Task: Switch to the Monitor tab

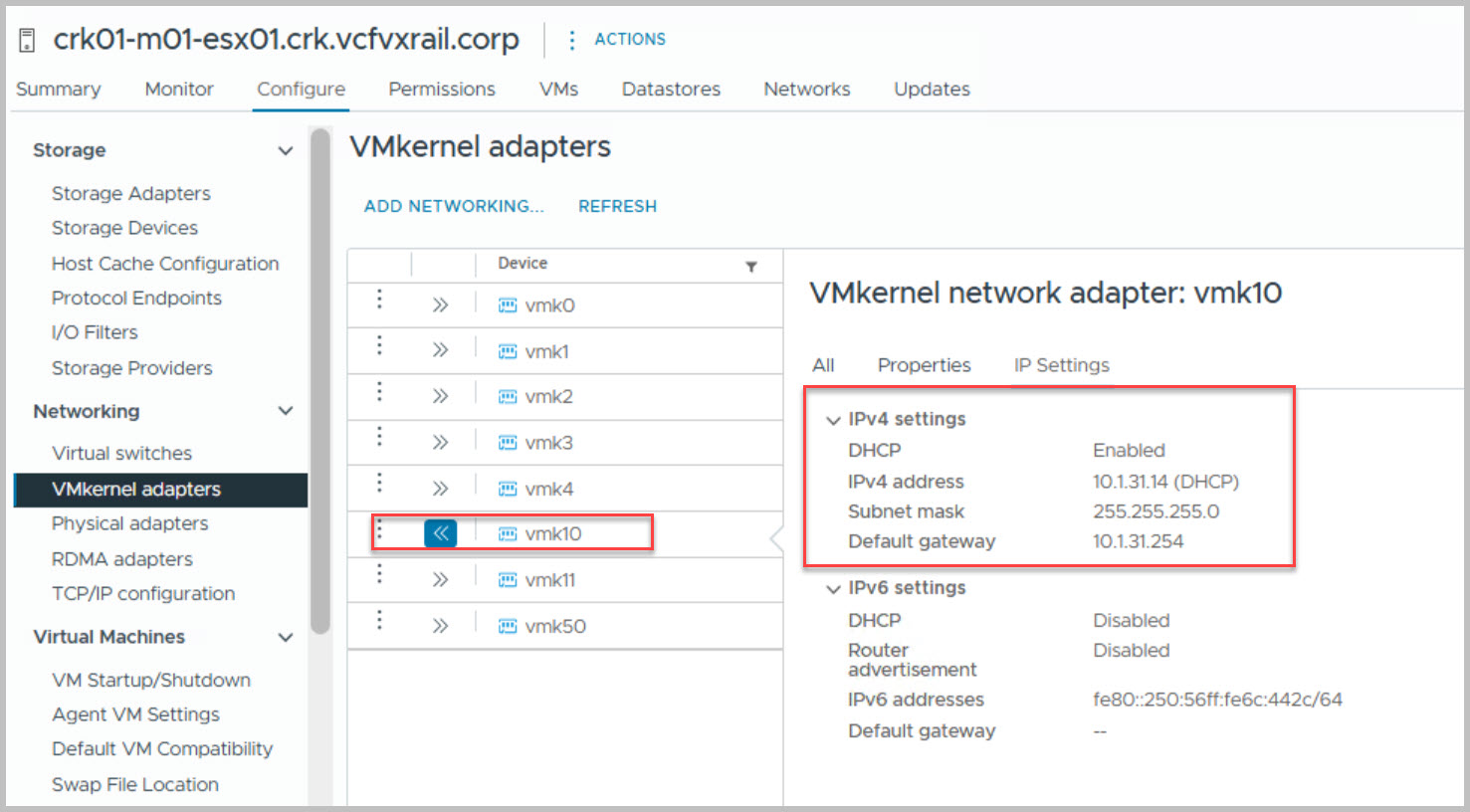Action: click(179, 89)
